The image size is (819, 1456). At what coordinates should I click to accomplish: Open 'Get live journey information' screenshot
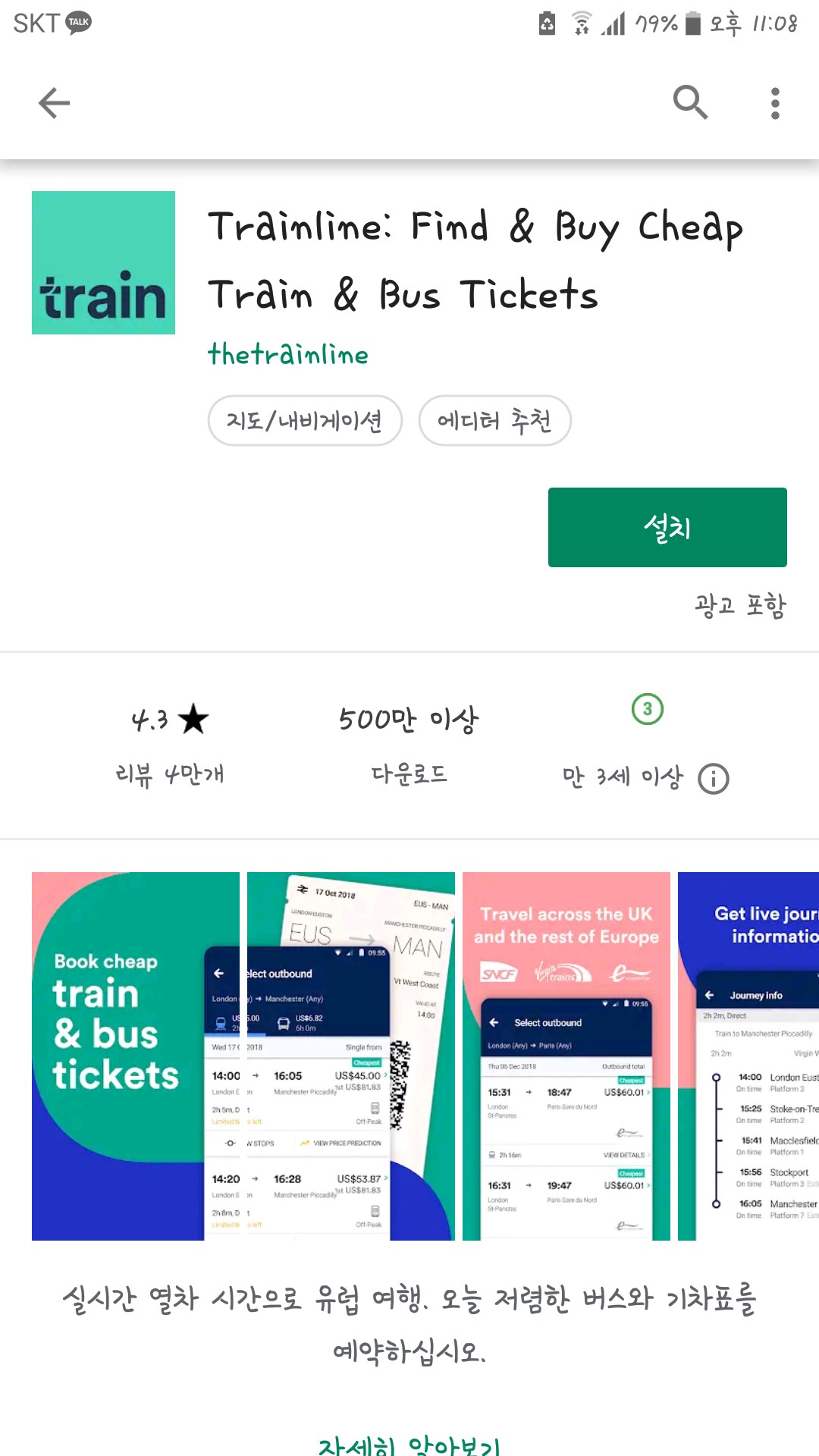[x=748, y=1056]
